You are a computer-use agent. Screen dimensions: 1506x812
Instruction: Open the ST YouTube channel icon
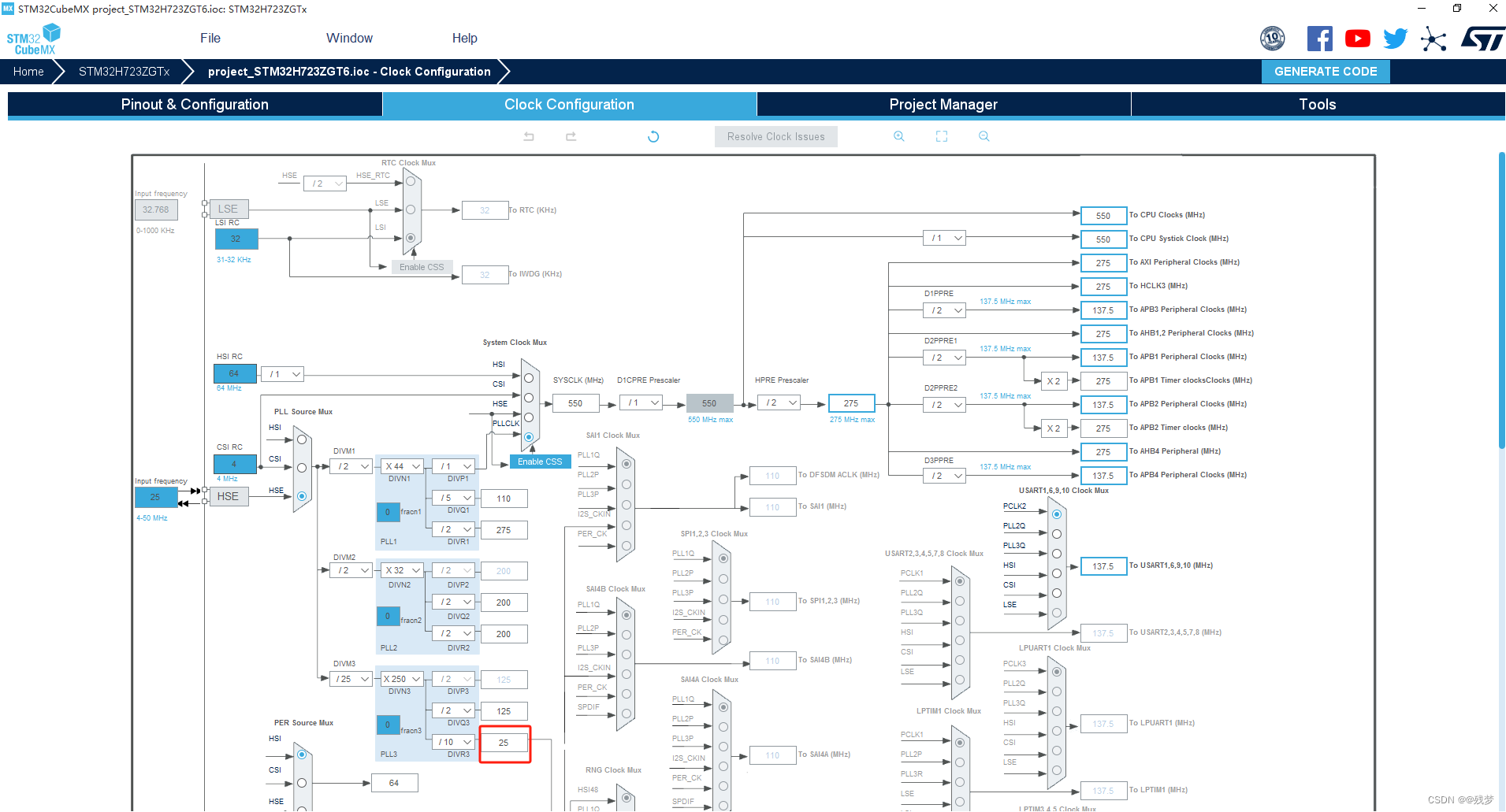click(1358, 39)
